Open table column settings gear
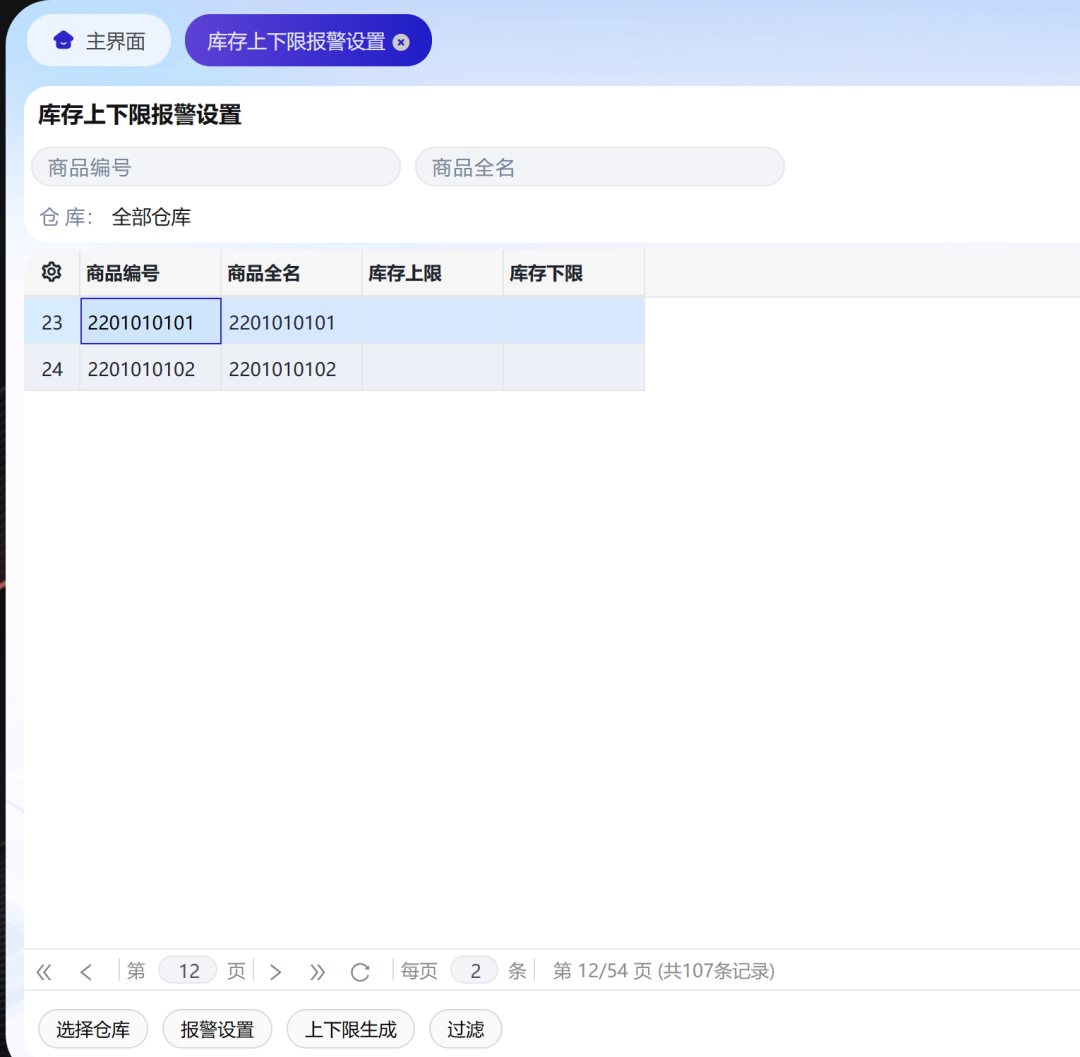The image size is (1080, 1057). (52, 273)
